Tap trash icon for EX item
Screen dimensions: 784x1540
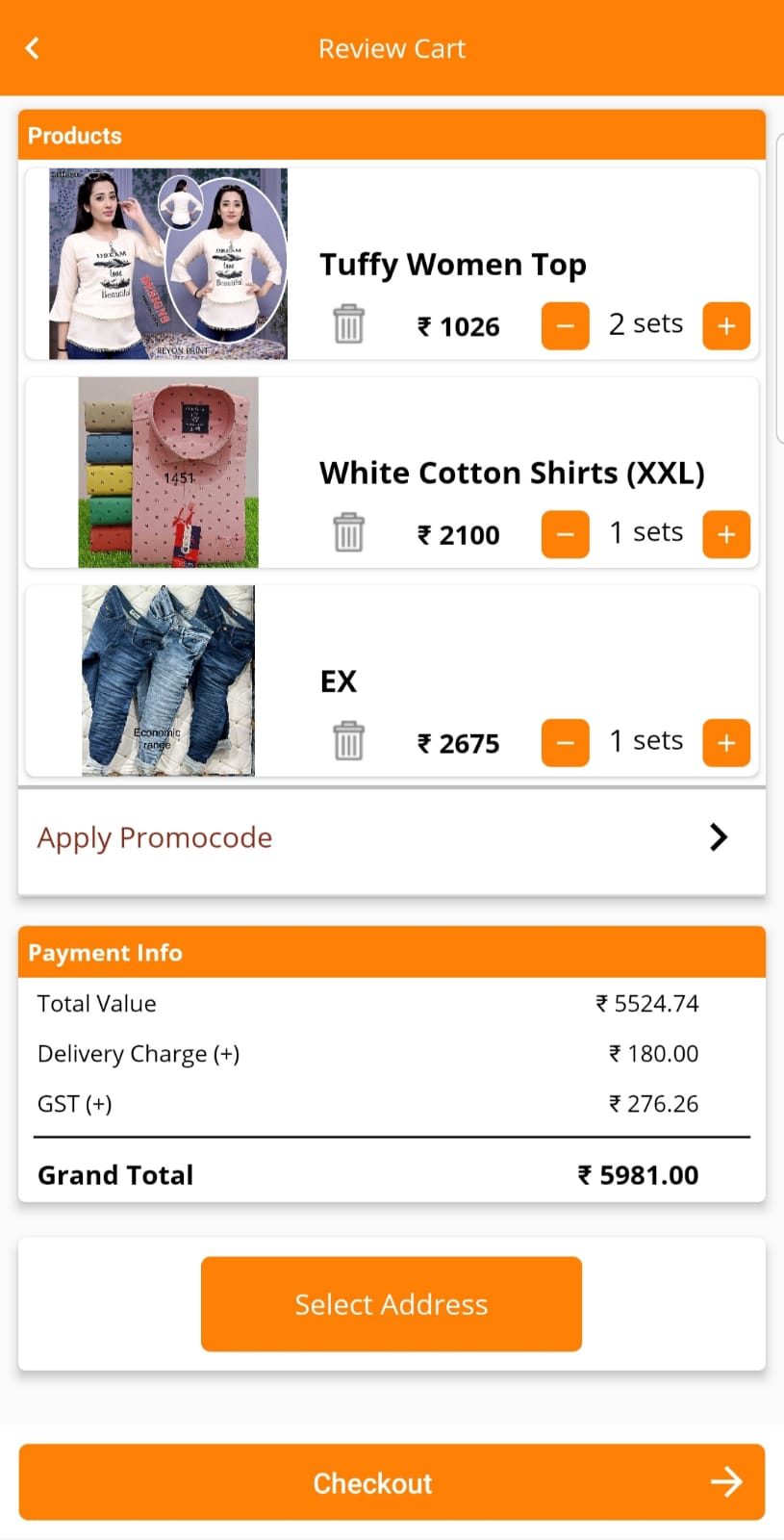point(348,742)
